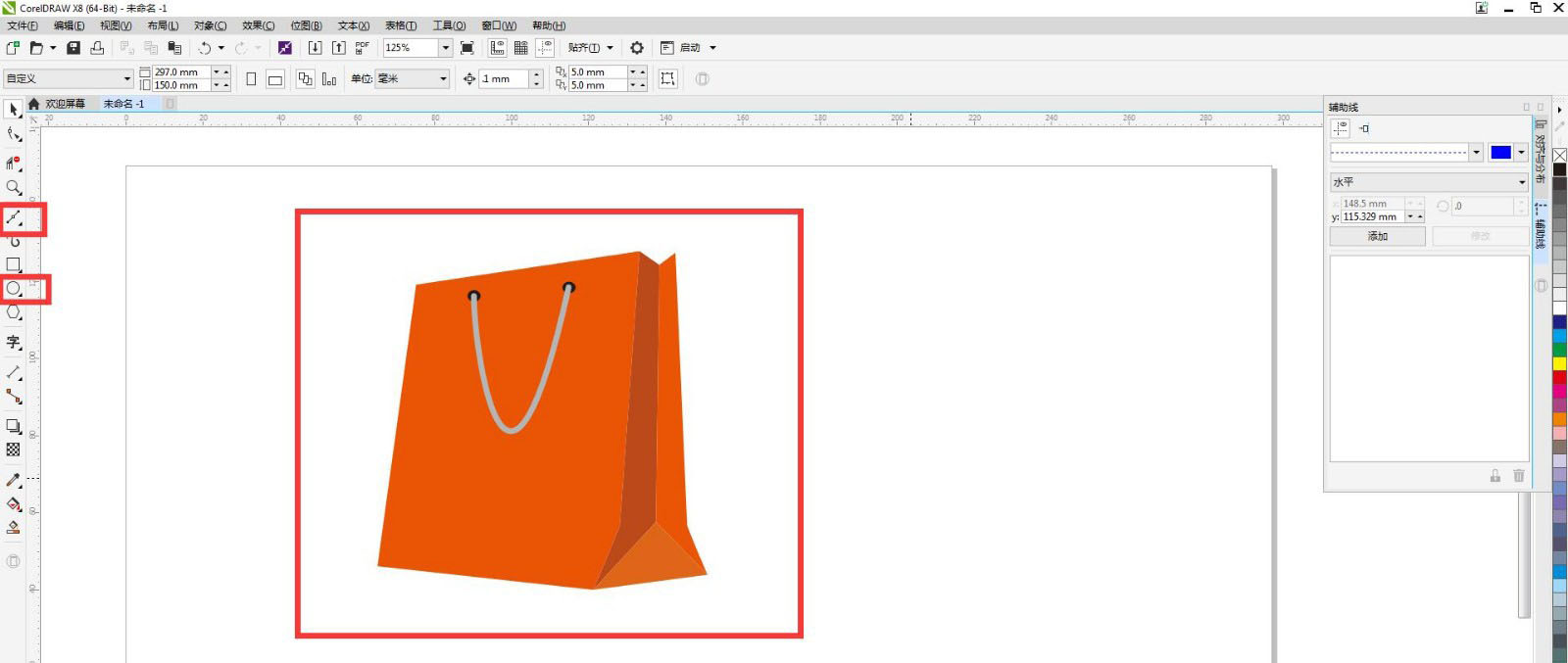Select the Drop Shadow tool
Viewport: 1568px width, 663px height.
click(14, 426)
